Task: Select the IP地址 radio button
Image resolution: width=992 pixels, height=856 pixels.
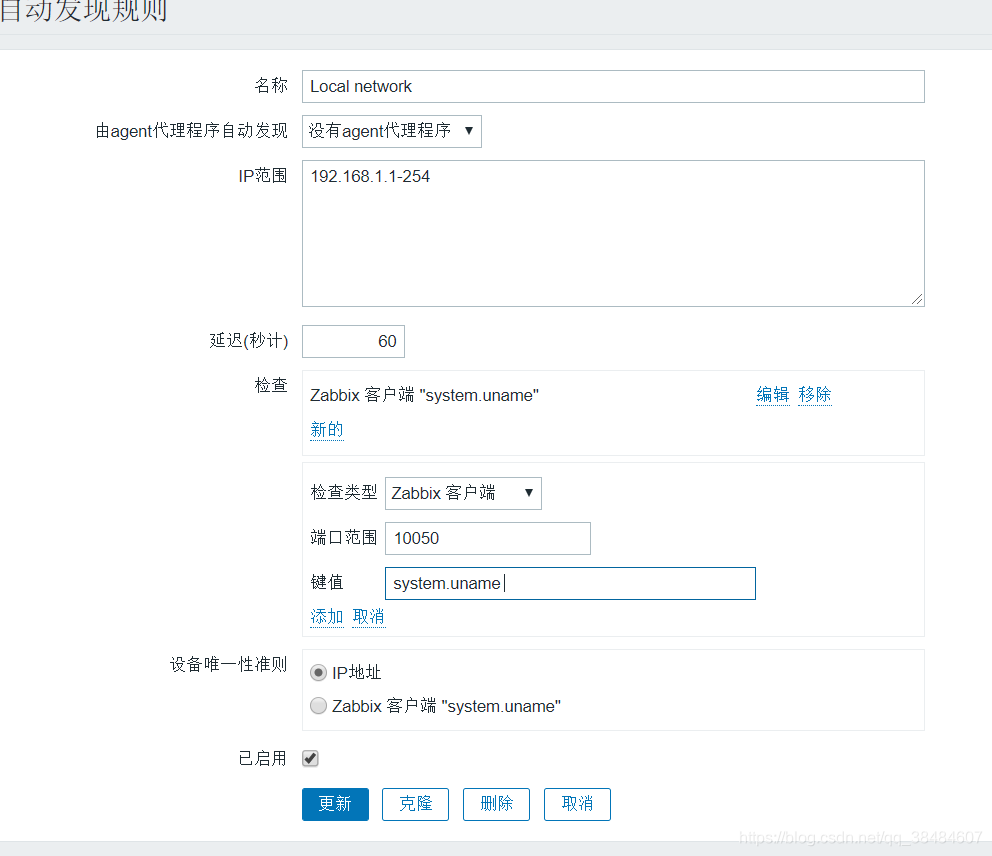Action: click(x=318, y=673)
